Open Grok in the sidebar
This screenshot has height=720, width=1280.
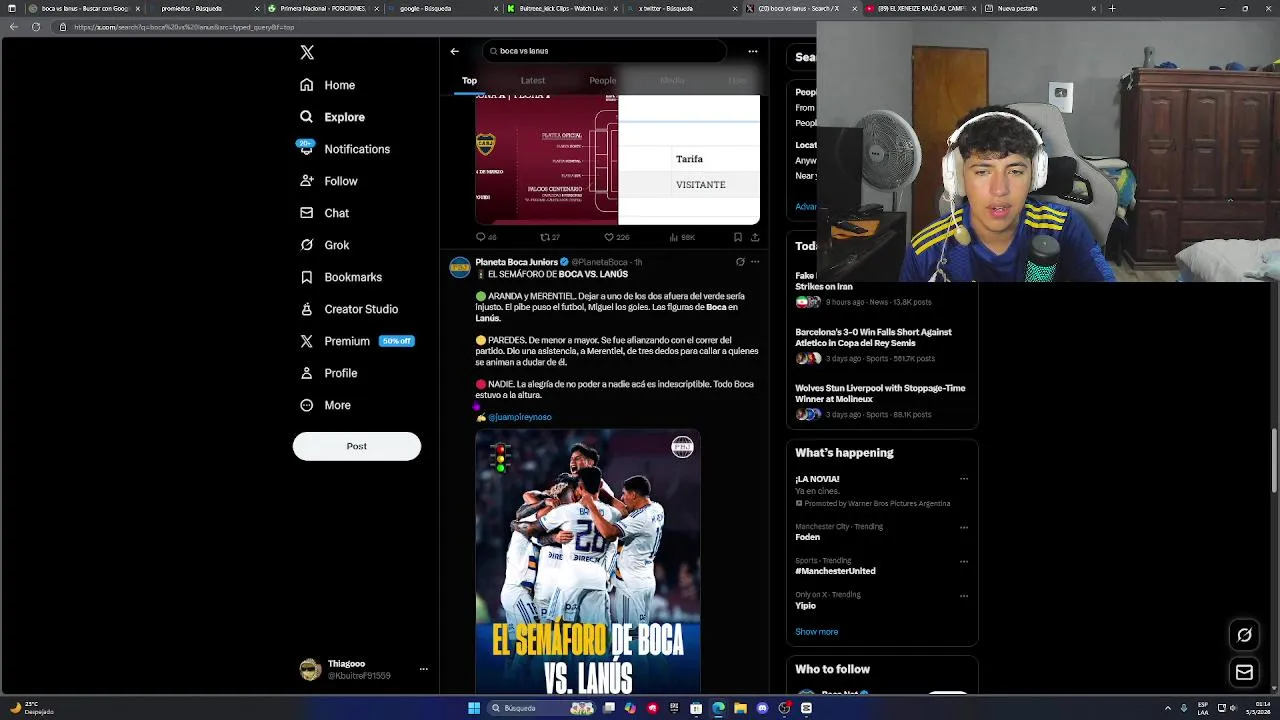pyautogui.click(x=325, y=245)
